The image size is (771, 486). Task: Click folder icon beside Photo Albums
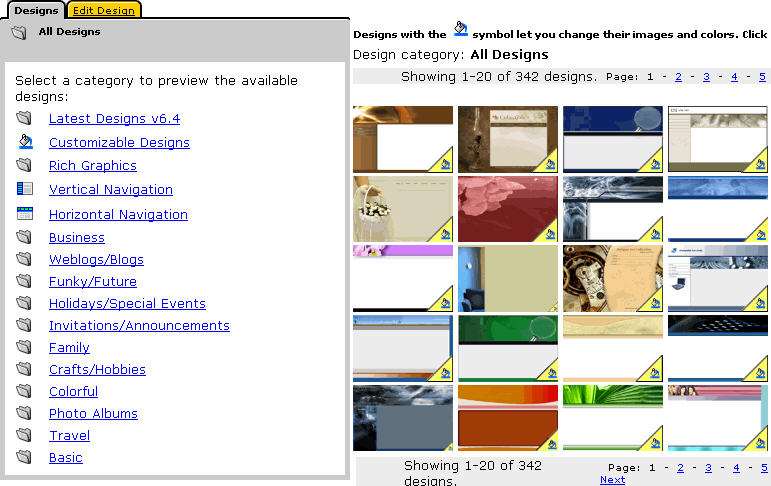click(x=24, y=413)
